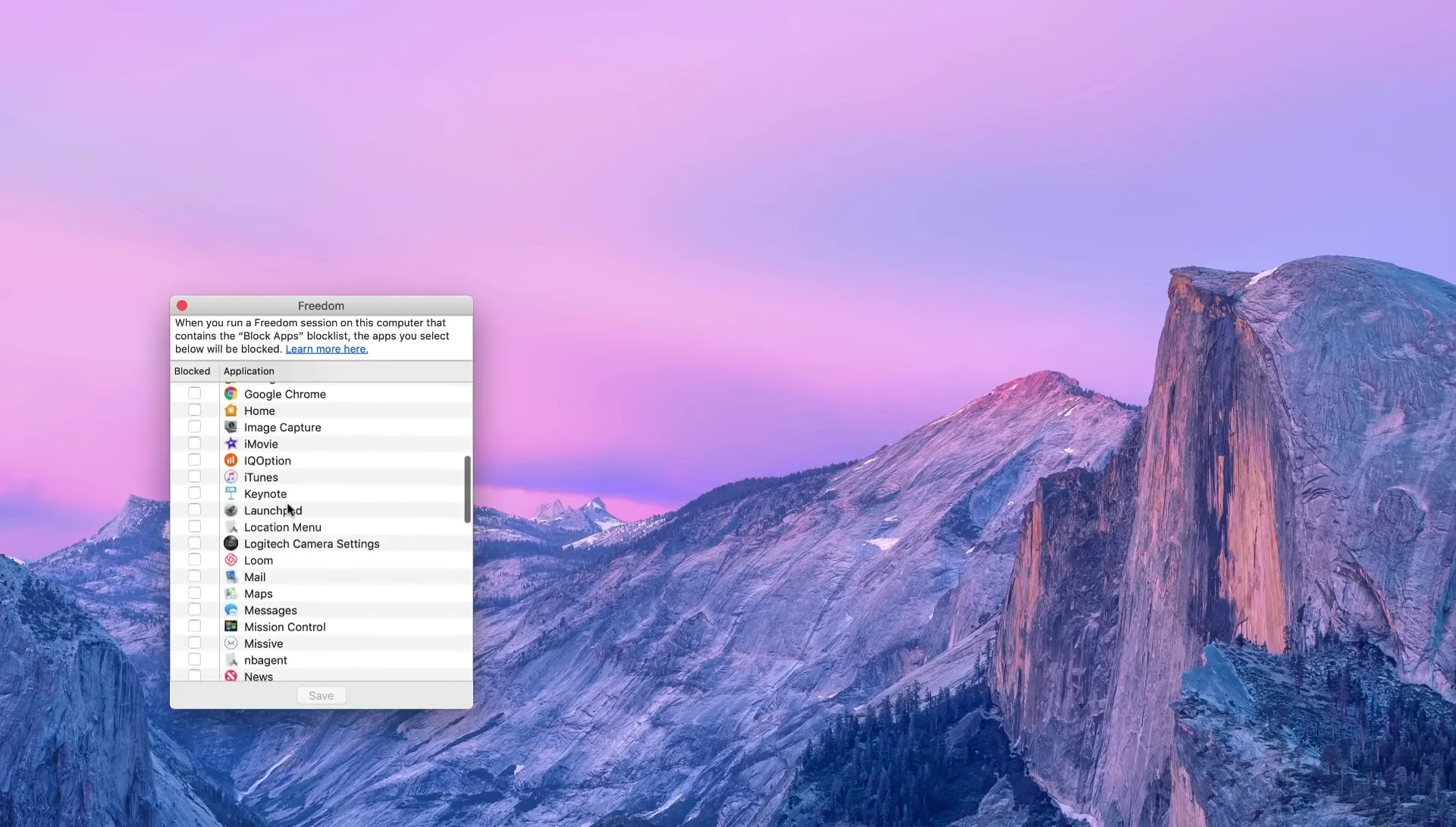
Task: Open the Learn more here link
Action: [327, 349]
